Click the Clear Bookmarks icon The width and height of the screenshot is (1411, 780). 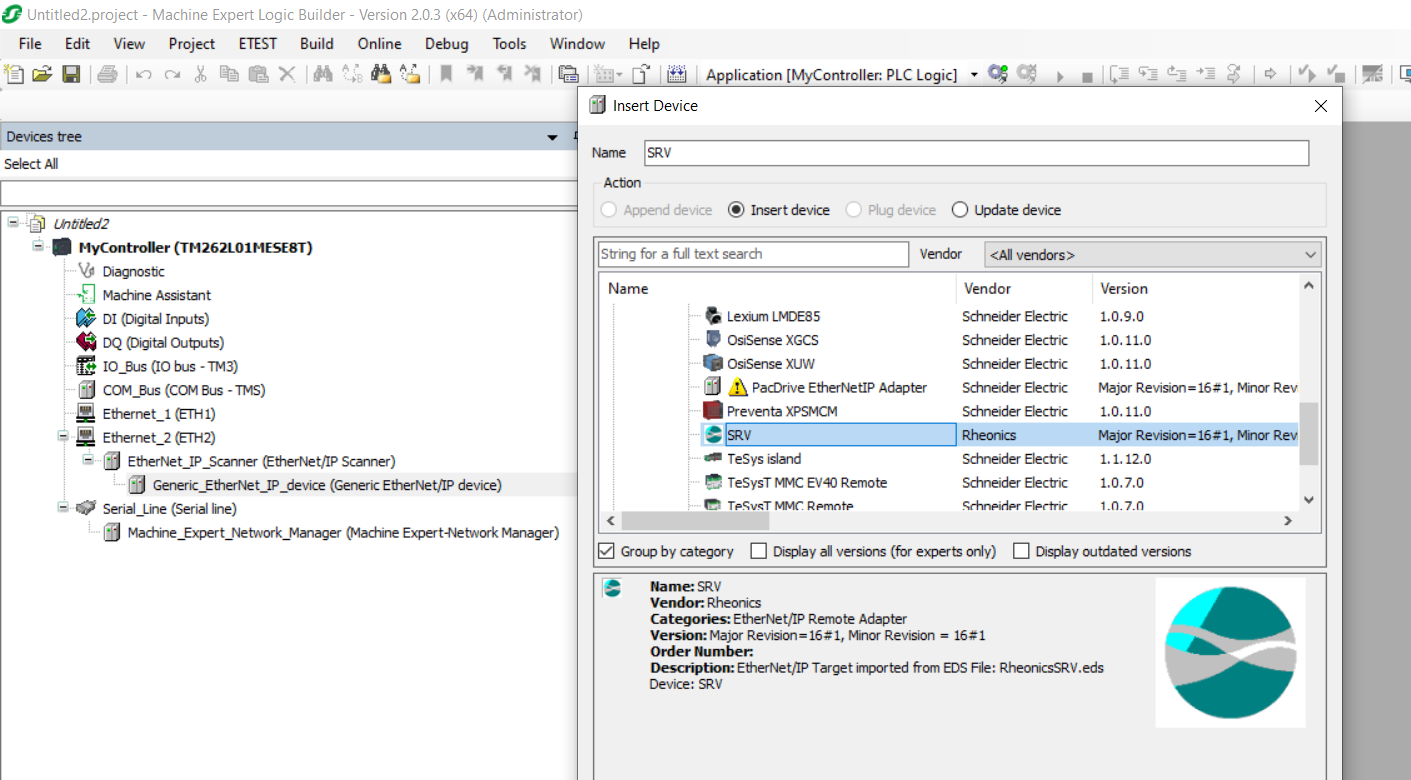point(534,74)
